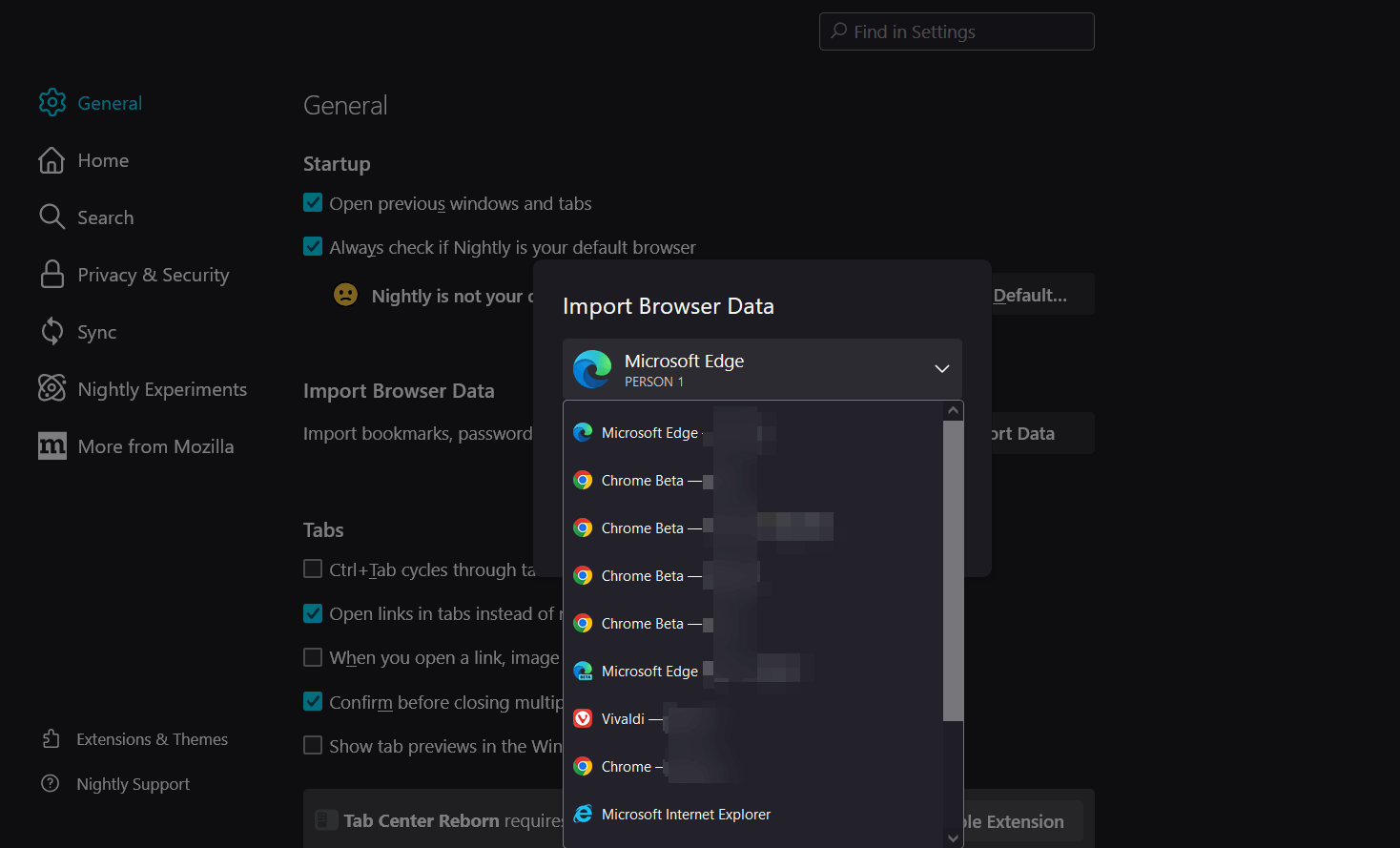Click the Home icon in the sidebar
The width and height of the screenshot is (1400, 848).
[52, 160]
